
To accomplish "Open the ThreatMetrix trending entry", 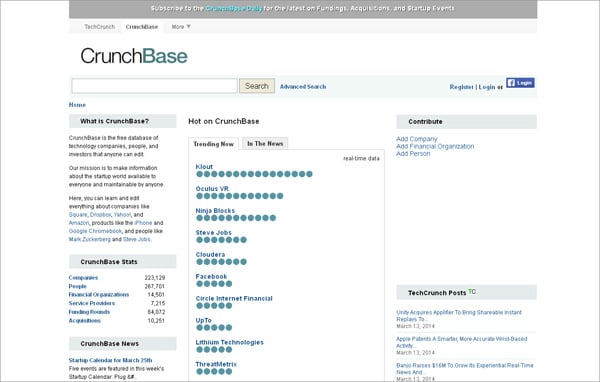I will point(216,364).
